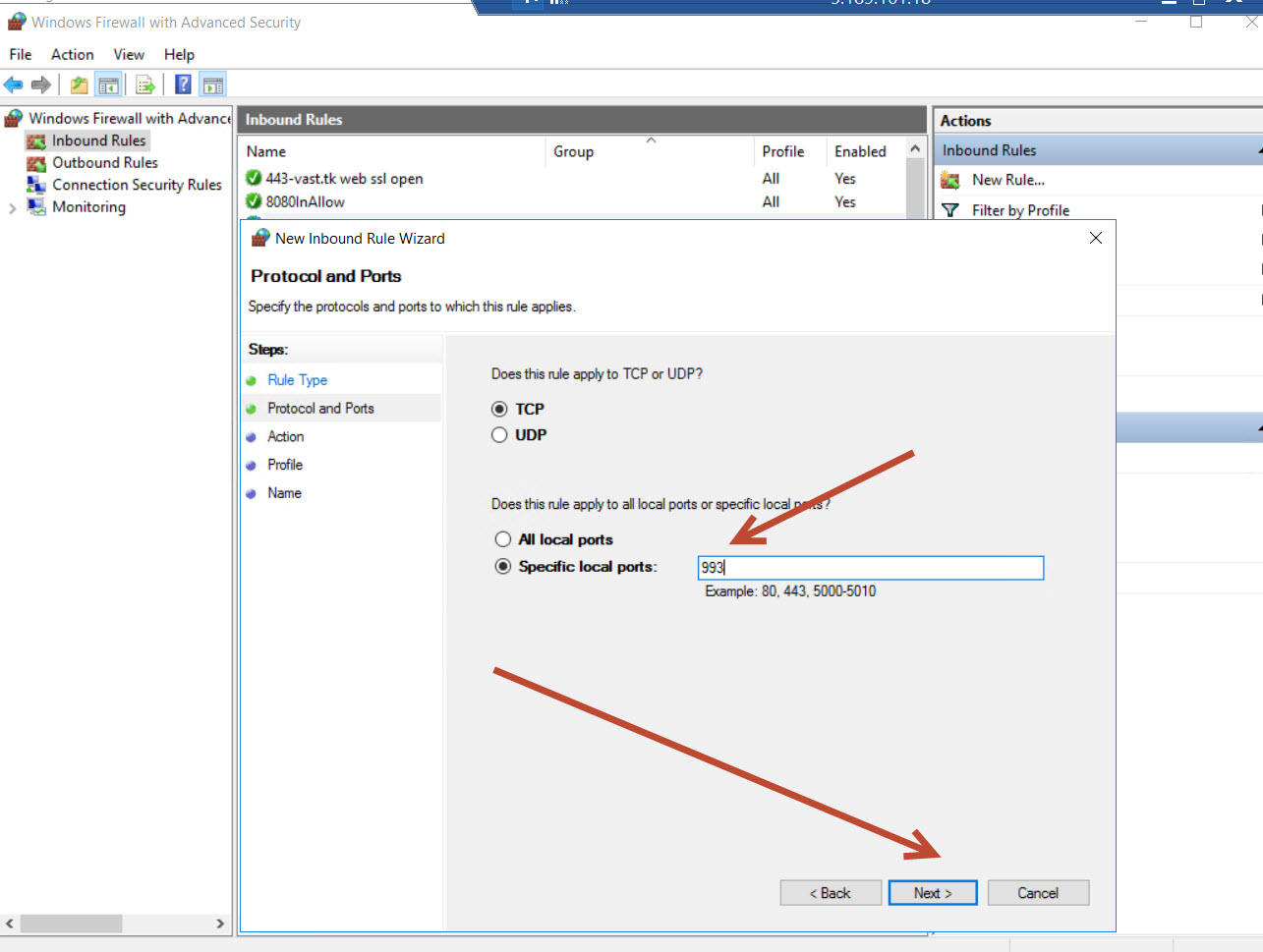Click the New Rule icon in Actions pane
1263x952 pixels.
tap(950, 181)
